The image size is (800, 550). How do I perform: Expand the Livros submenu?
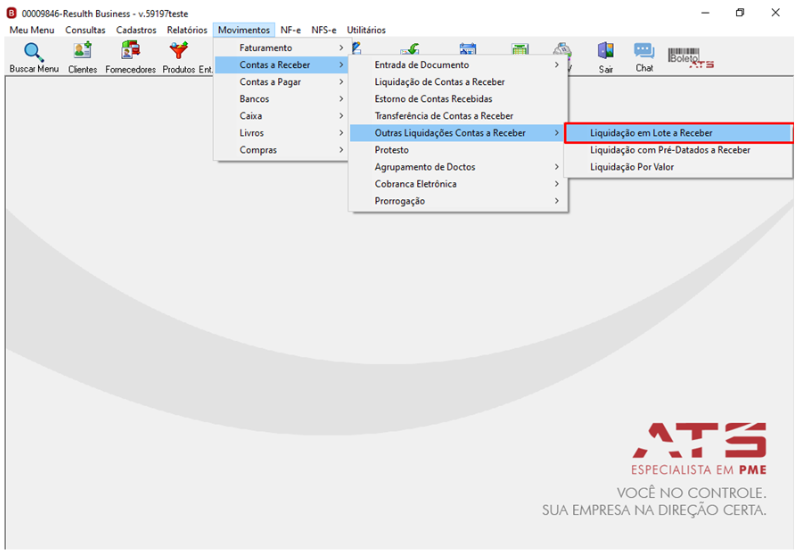click(281, 133)
